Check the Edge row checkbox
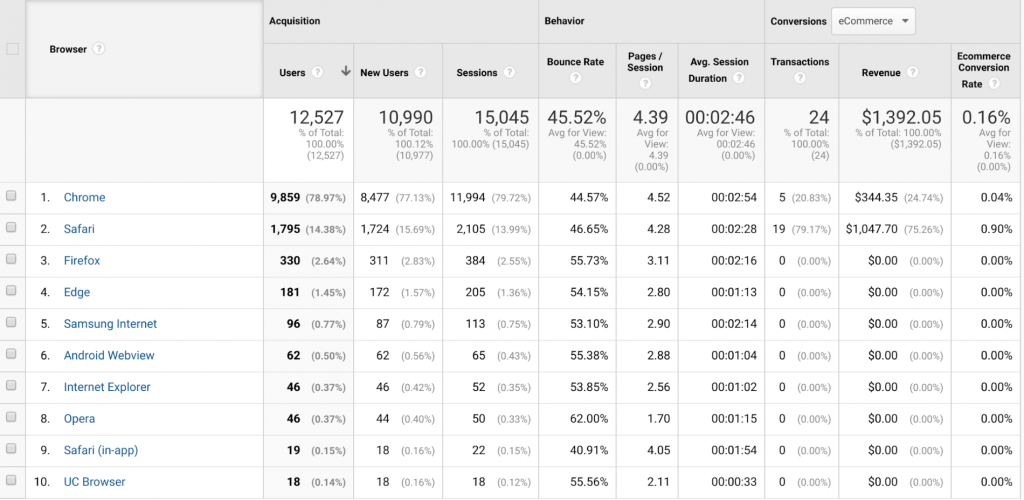 coord(11,291)
